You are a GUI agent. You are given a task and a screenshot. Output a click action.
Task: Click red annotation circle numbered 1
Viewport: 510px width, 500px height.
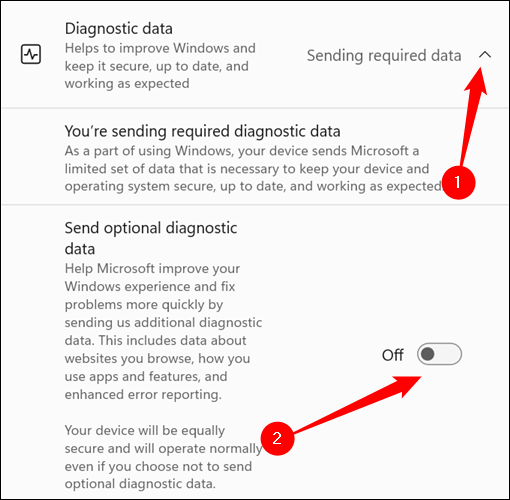(458, 182)
